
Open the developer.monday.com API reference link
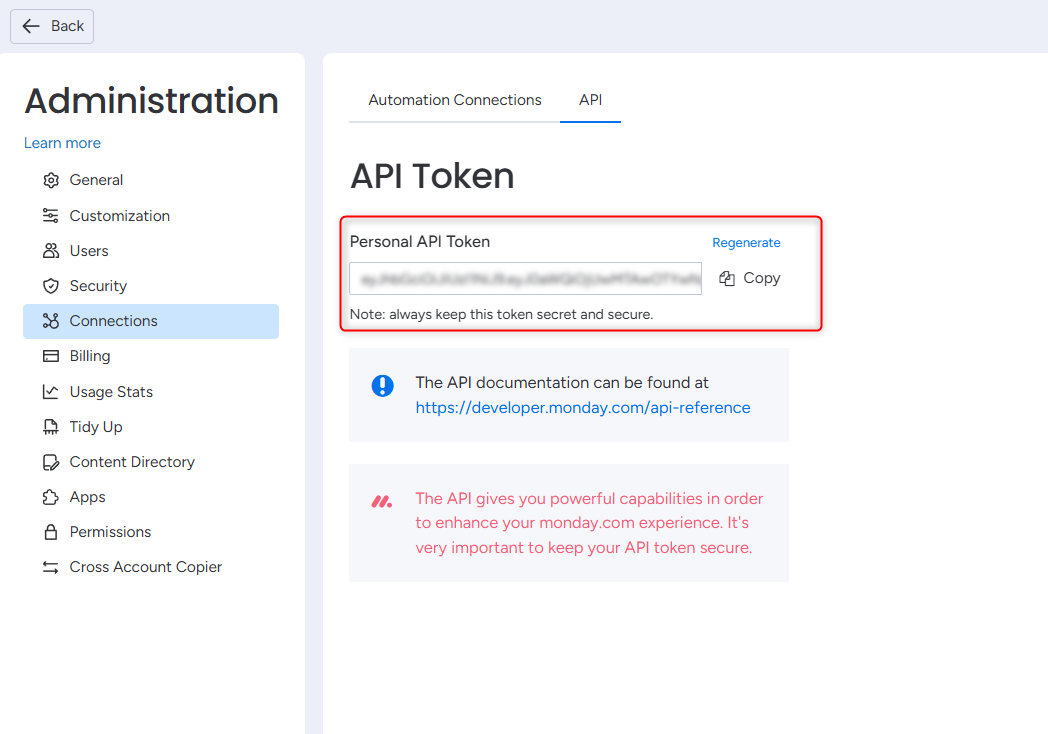[x=583, y=408]
